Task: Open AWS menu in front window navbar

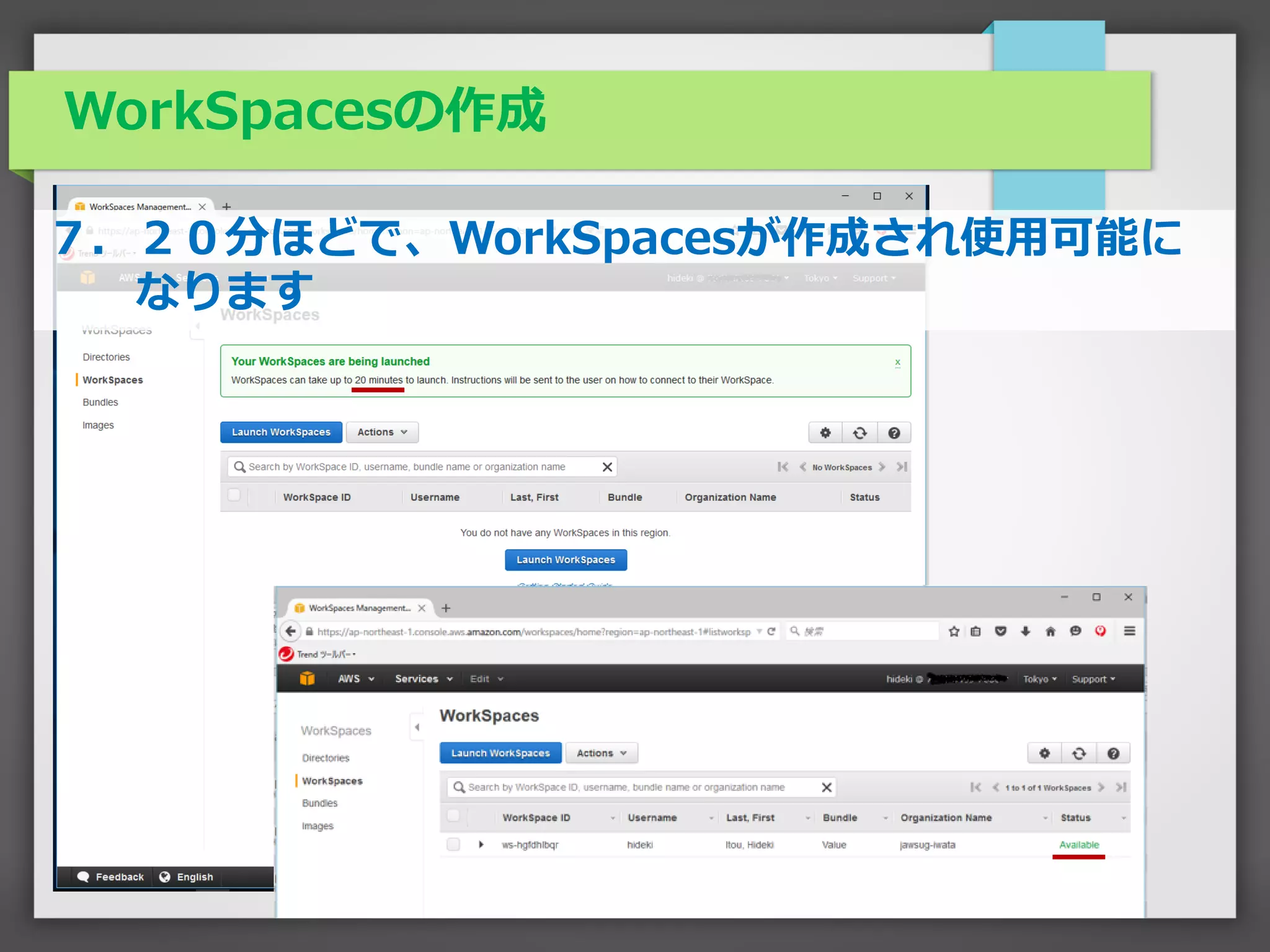Action: [x=356, y=679]
